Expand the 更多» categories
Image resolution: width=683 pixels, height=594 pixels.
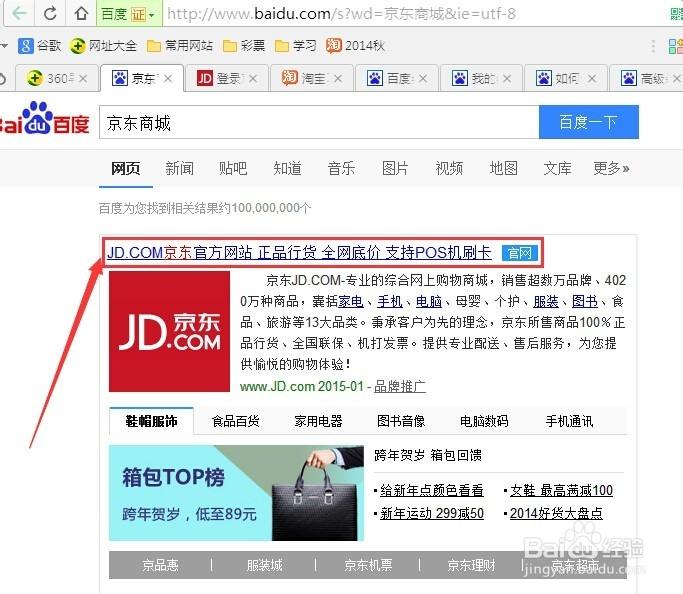click(x=611, y=168)
